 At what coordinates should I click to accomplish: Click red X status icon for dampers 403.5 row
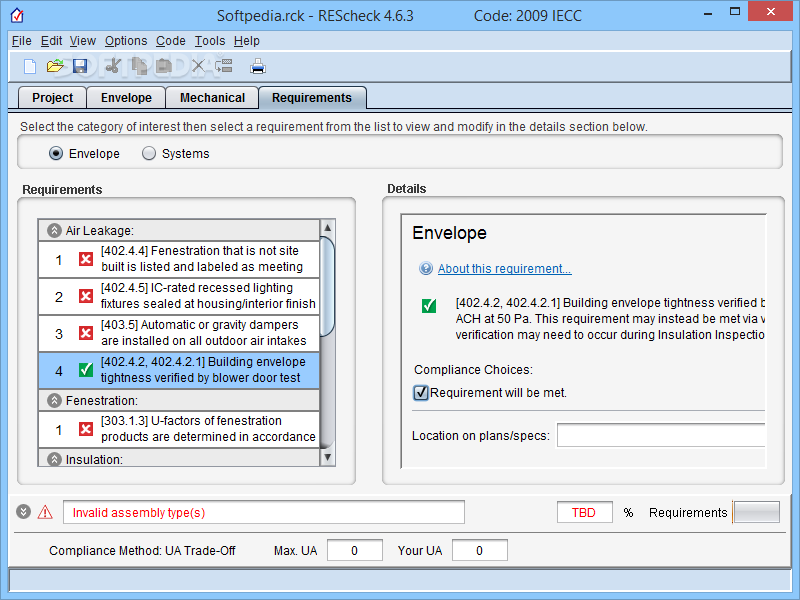point(86,333)
